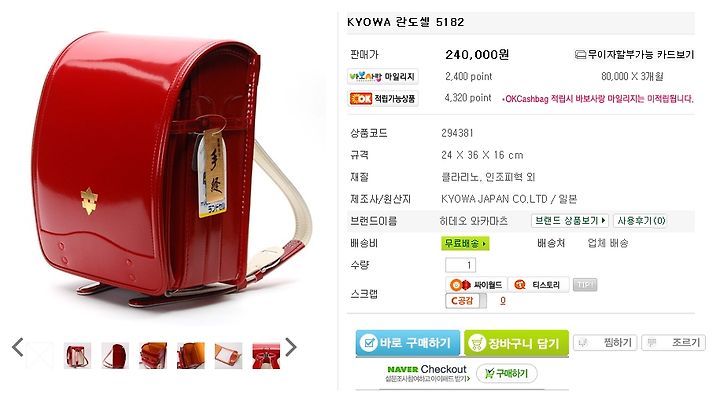
Task: Click the 바보사랑 마일리지 badge
Action: tap(383, 76)
